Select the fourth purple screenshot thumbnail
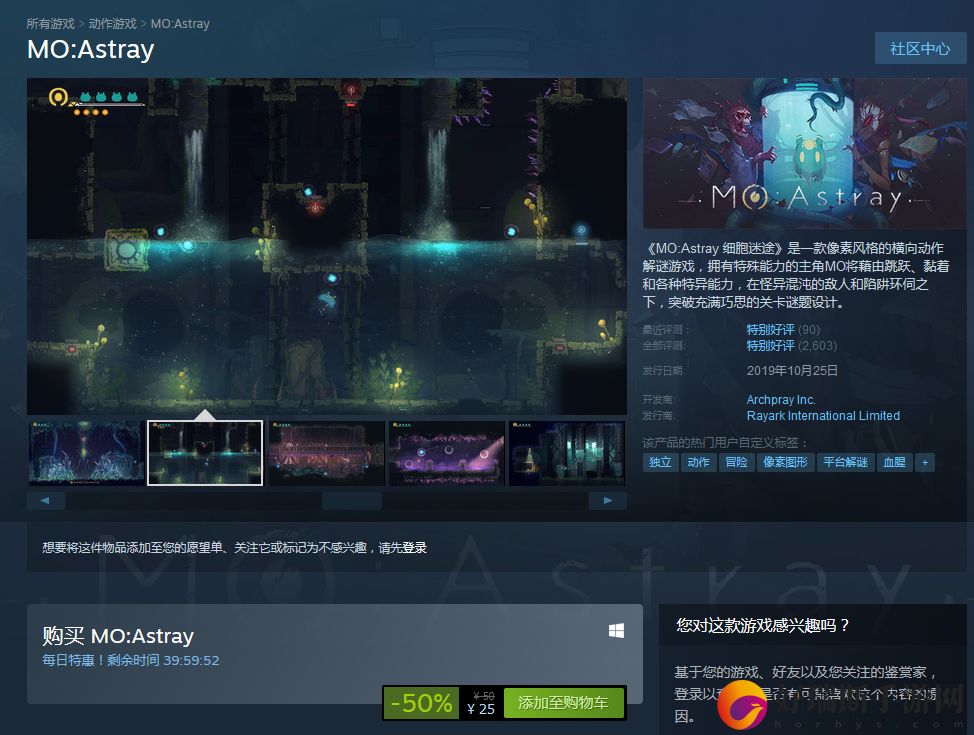This screenshot has height=735, width=974. coord(447,453)
